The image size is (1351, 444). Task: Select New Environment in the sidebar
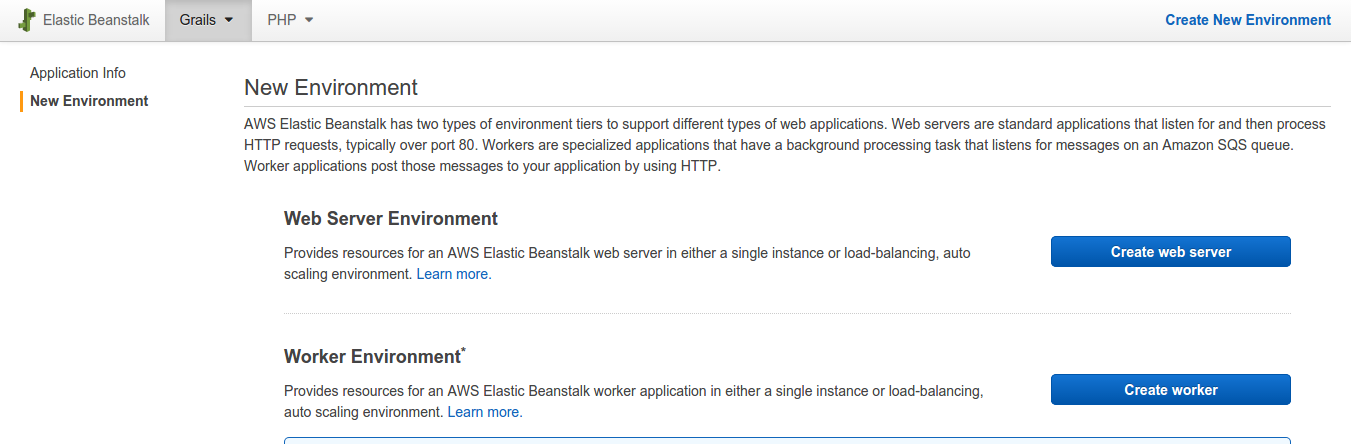[89, 101]
